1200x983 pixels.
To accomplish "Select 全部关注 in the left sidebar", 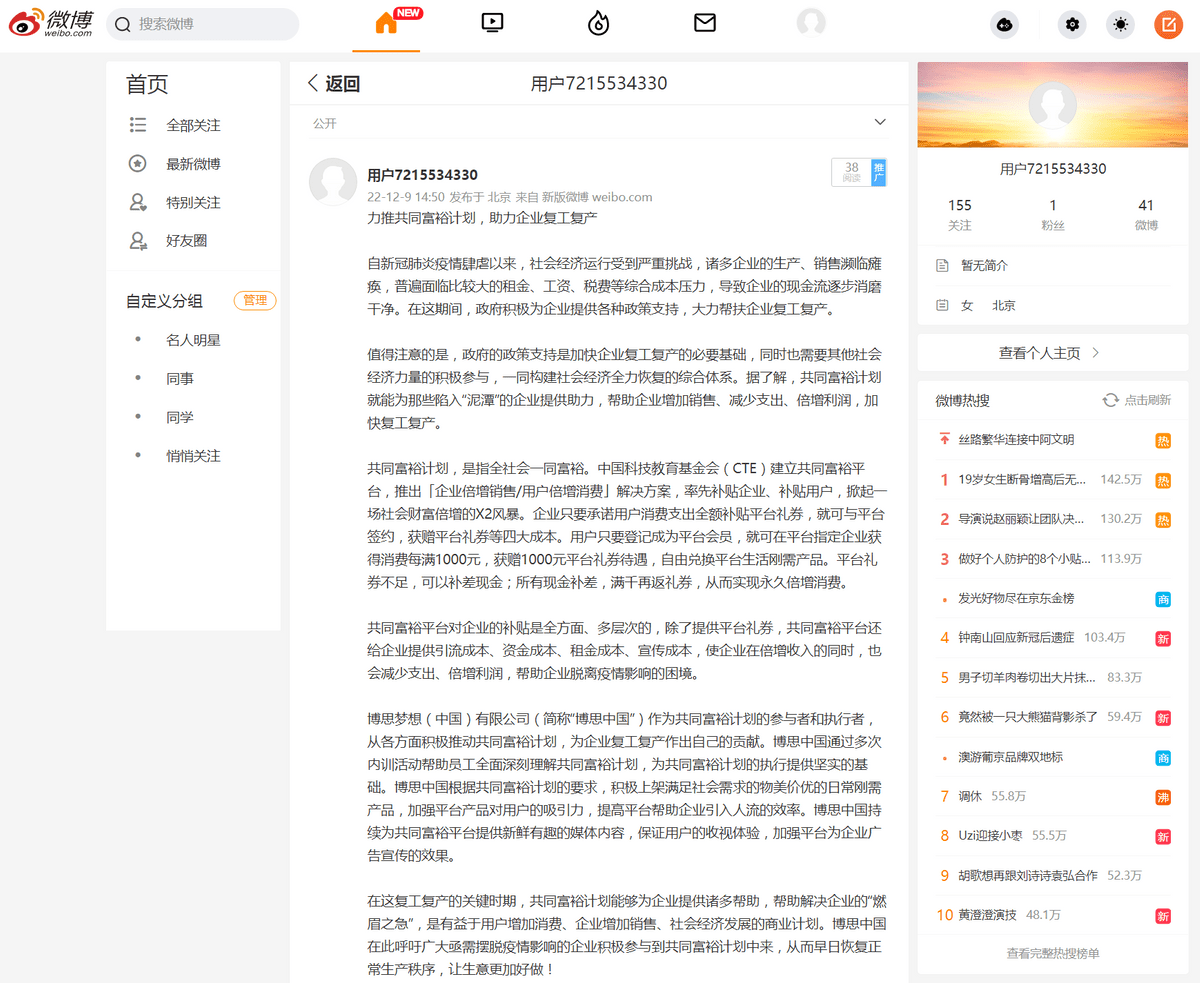I will click(x=193, y=125).
